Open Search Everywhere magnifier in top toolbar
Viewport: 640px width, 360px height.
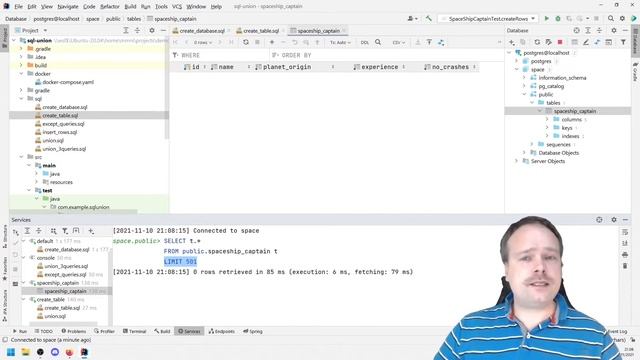(611, 18)
